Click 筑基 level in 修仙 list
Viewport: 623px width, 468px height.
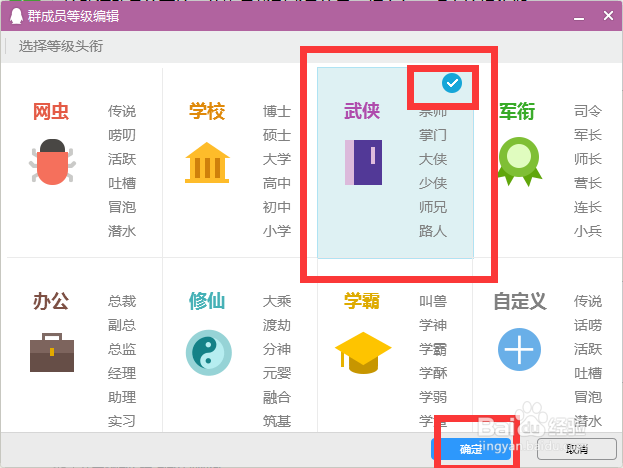click(x=277, y=421)
